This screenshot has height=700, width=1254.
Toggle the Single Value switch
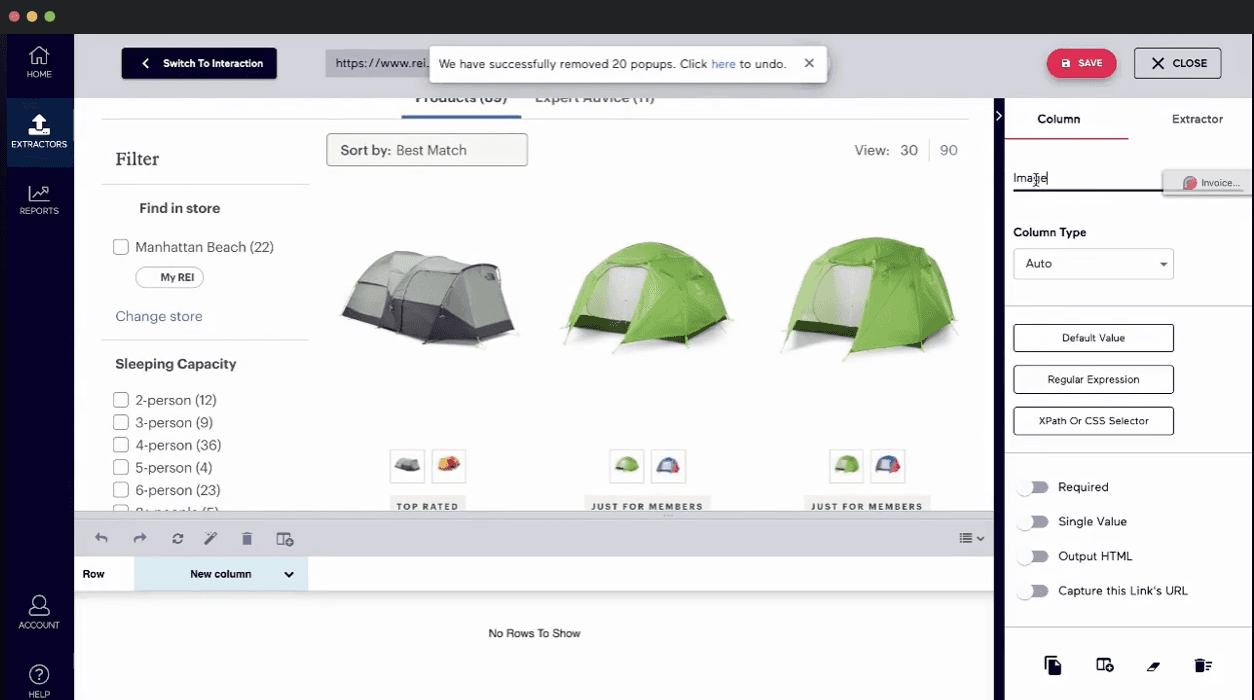1033,522
